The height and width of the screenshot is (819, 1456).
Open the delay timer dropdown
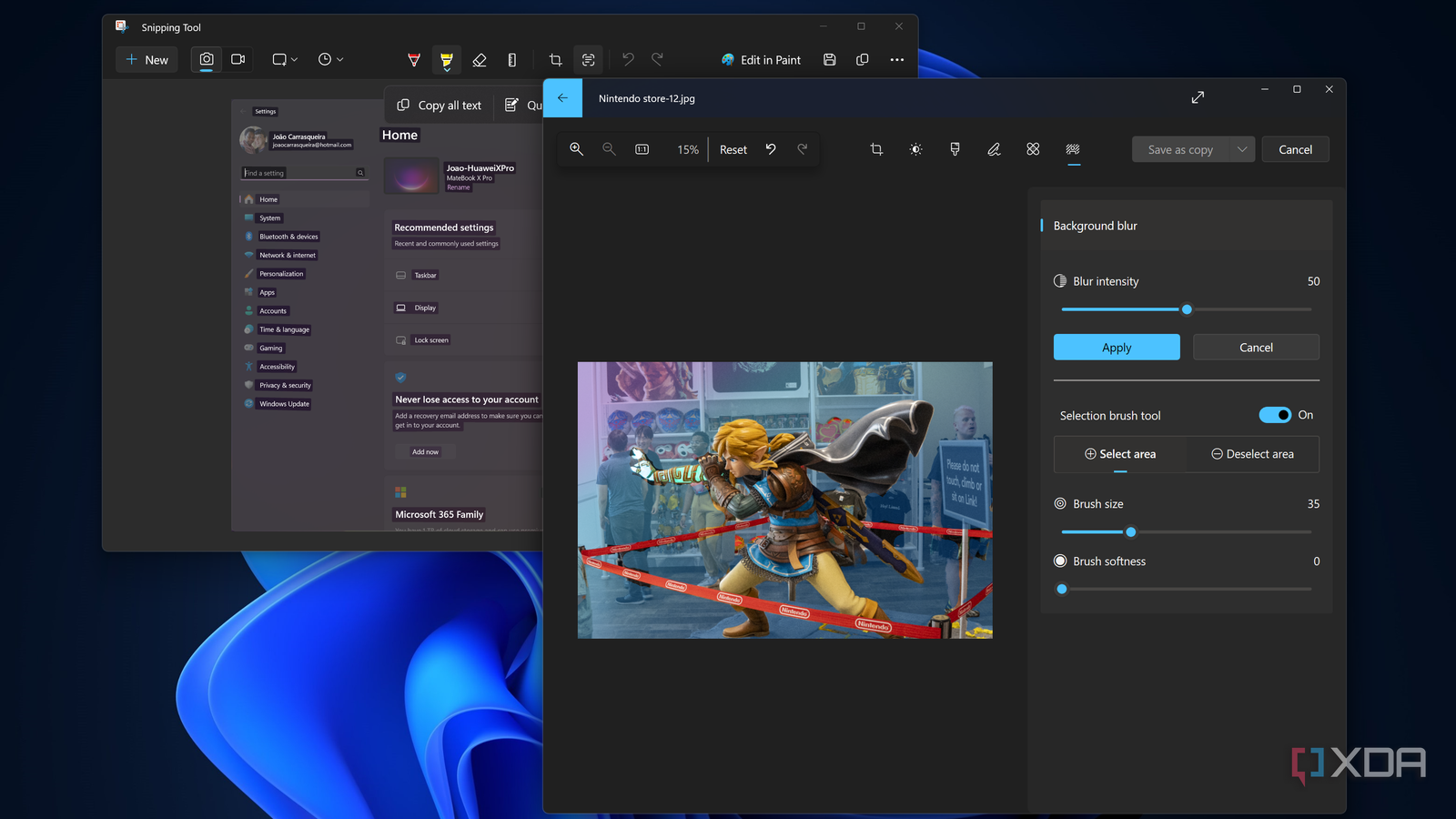click(x=330, y=60)
